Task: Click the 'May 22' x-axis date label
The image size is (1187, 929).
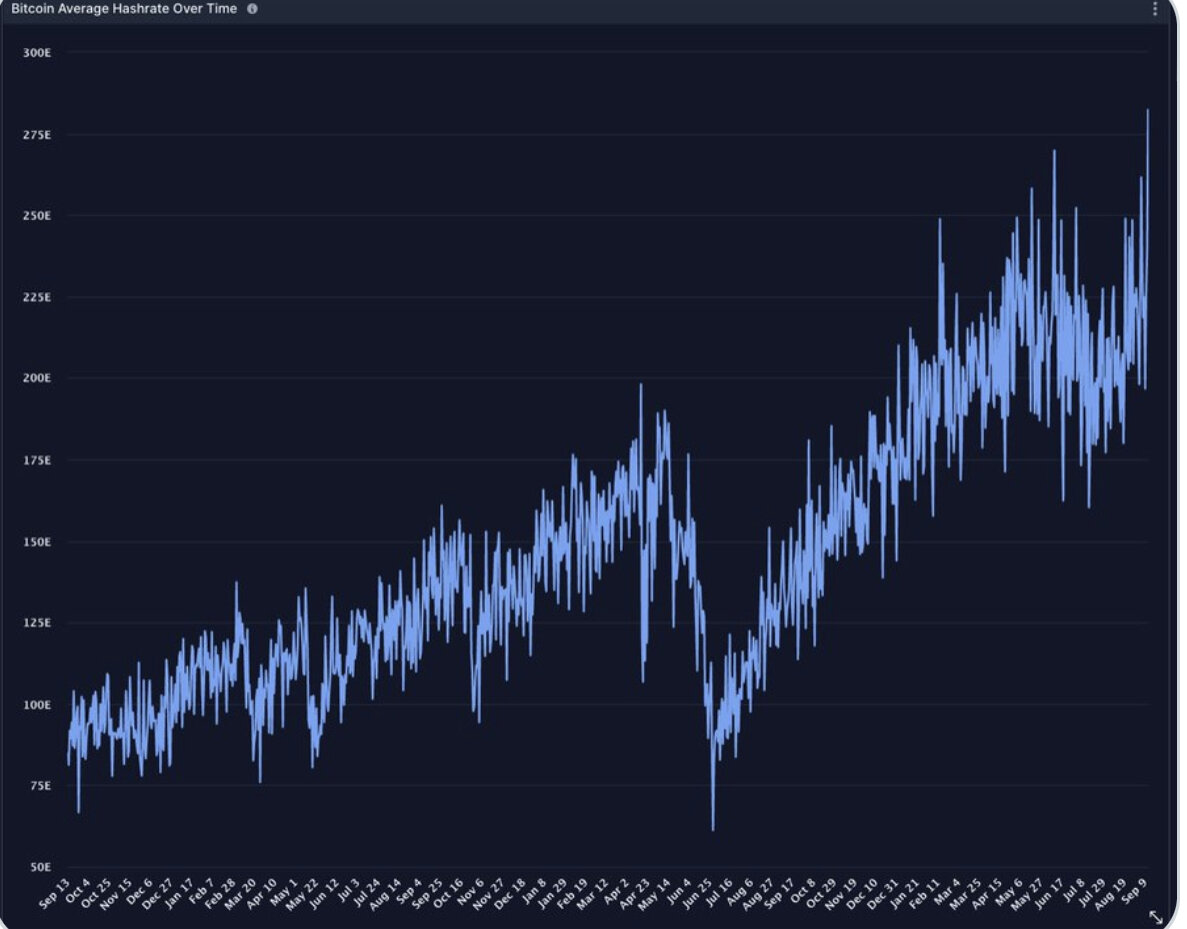Action: (303, 894)
